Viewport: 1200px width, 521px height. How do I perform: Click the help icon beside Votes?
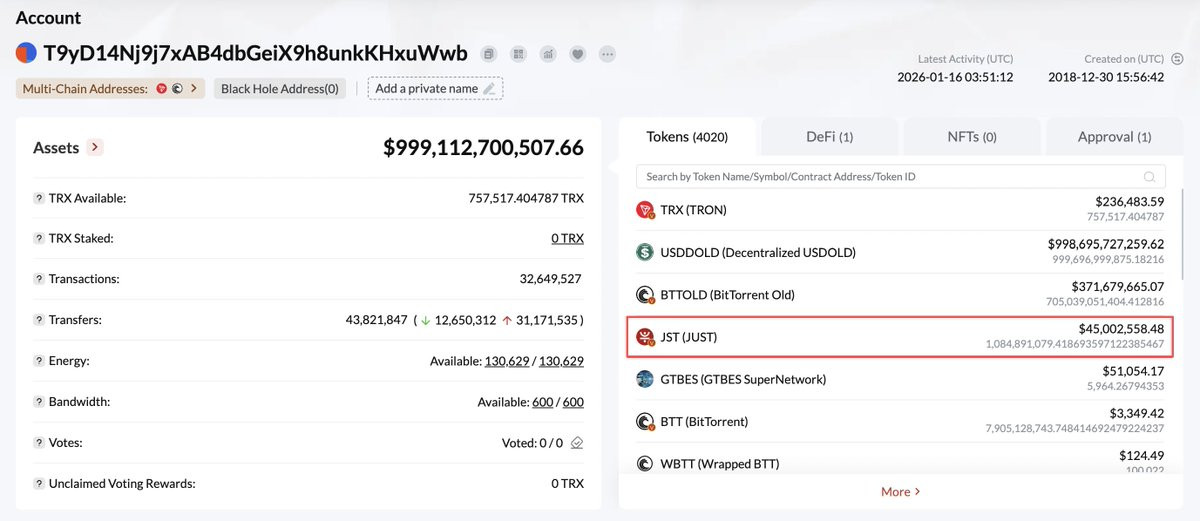[x=38, y=442]
